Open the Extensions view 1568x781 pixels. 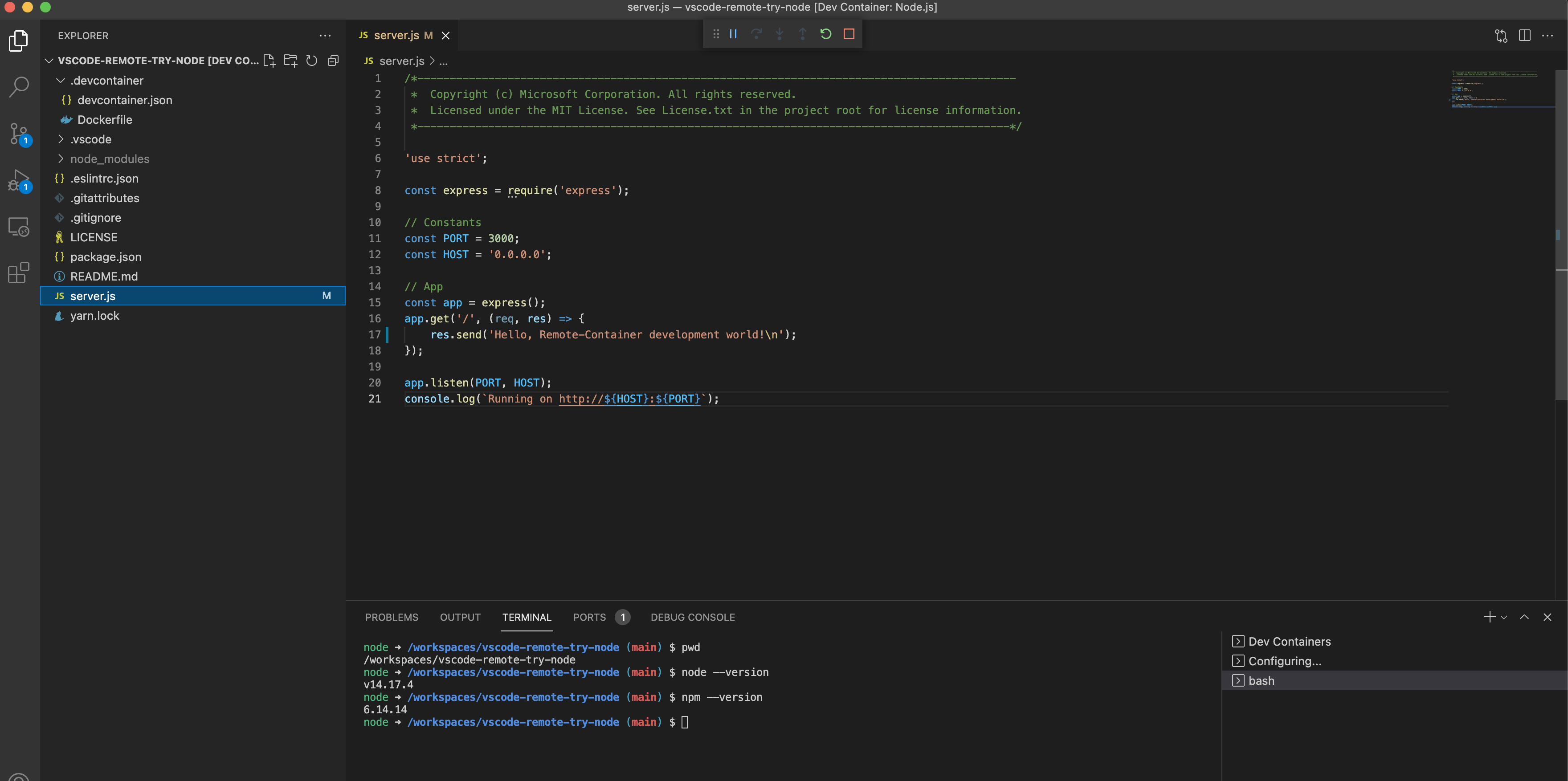[x=18, y=273]
